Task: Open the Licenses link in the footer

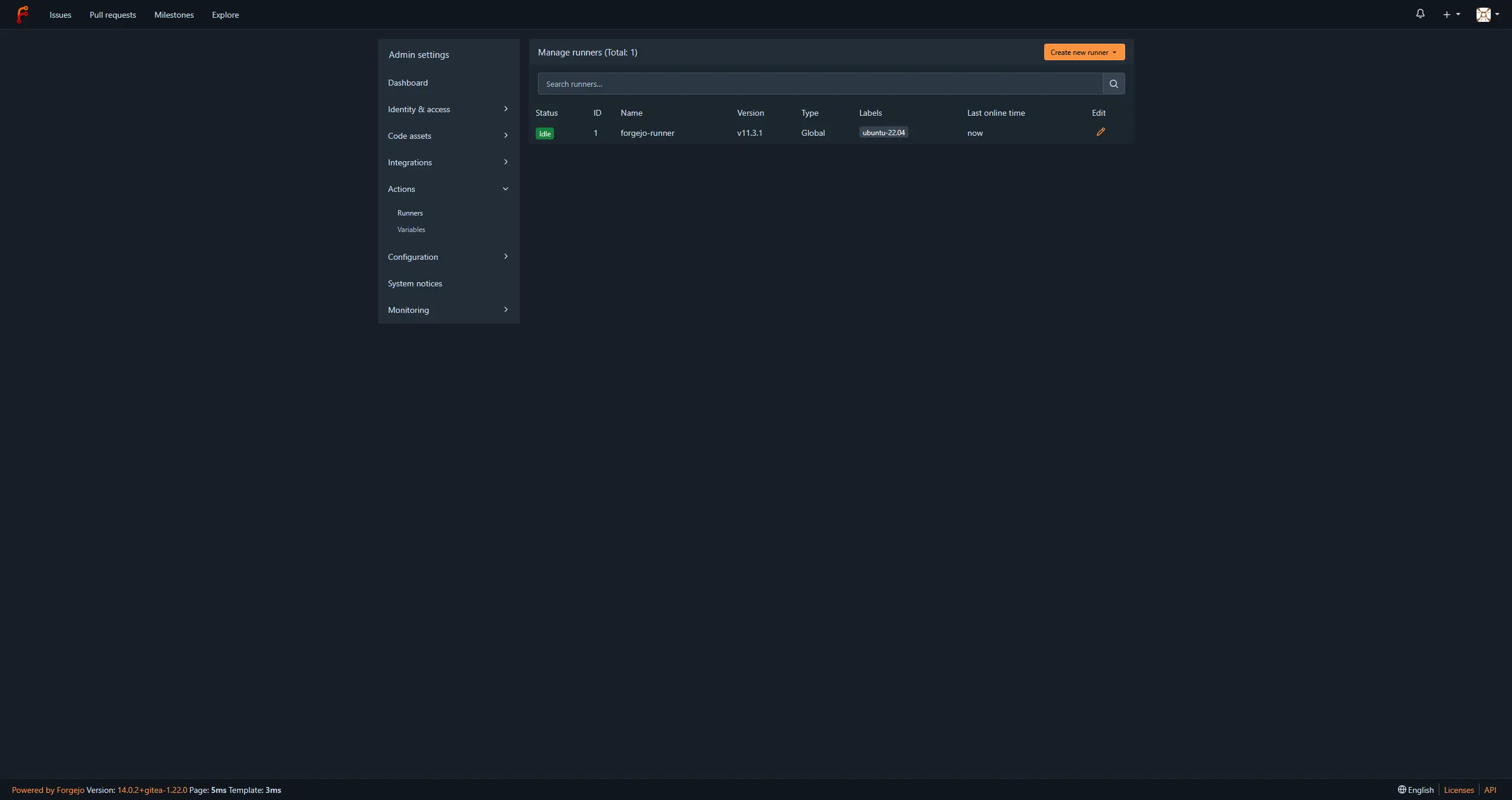Action: click(x=1458, y=789)
